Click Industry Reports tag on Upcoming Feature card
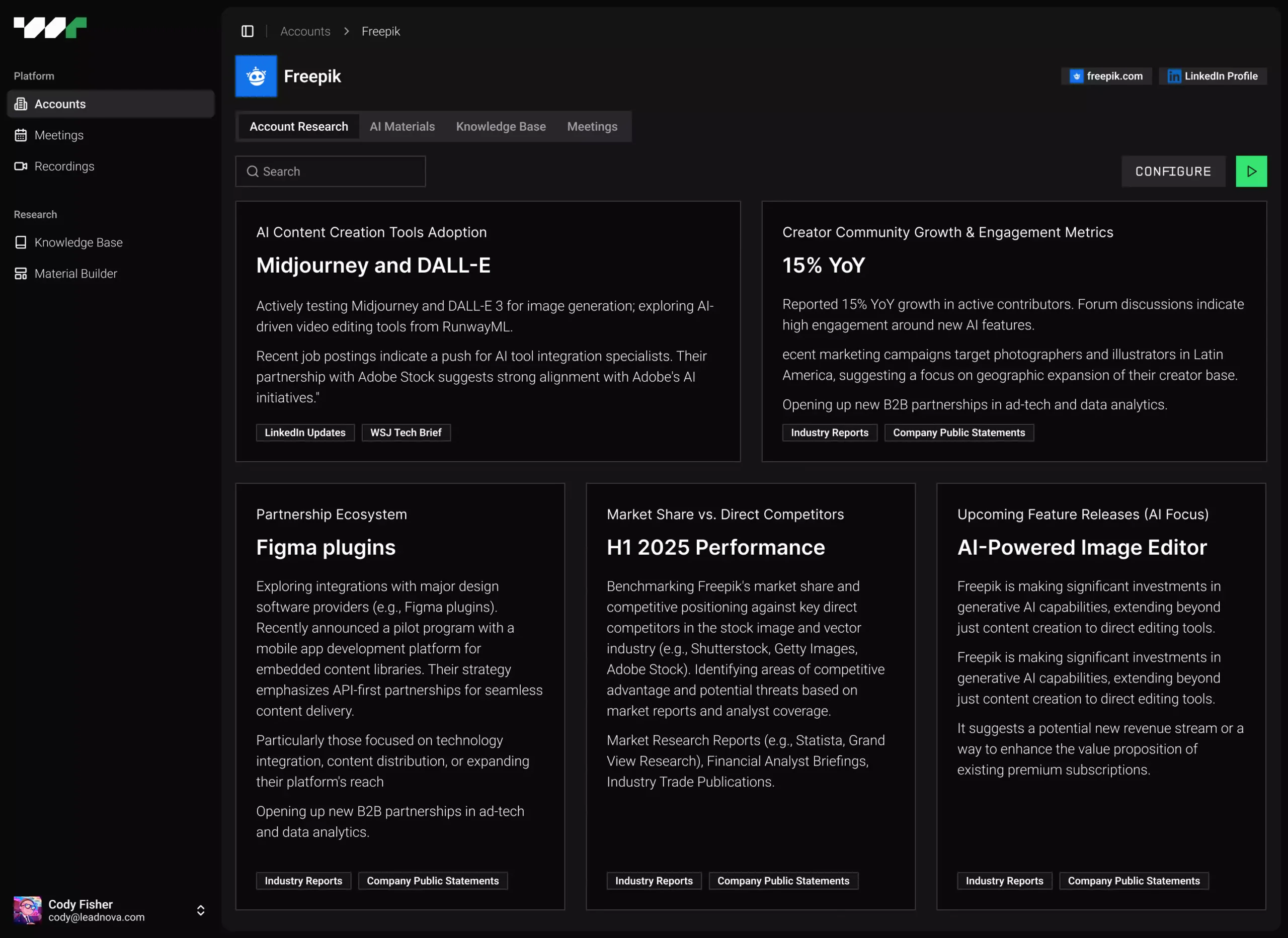Screen dimensions: 1288x938 pos(1004,881)
